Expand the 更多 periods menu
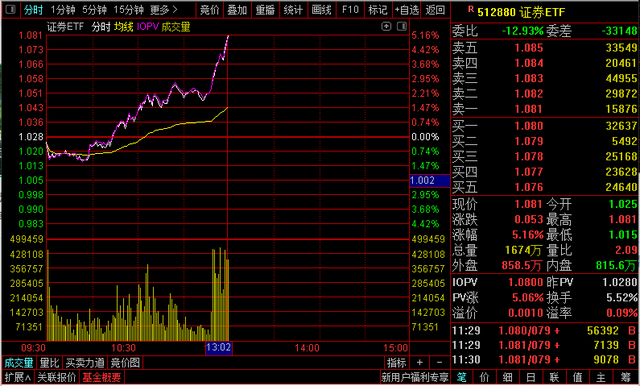Viewport: 640px width, 386px height. [x=164, y=10]
